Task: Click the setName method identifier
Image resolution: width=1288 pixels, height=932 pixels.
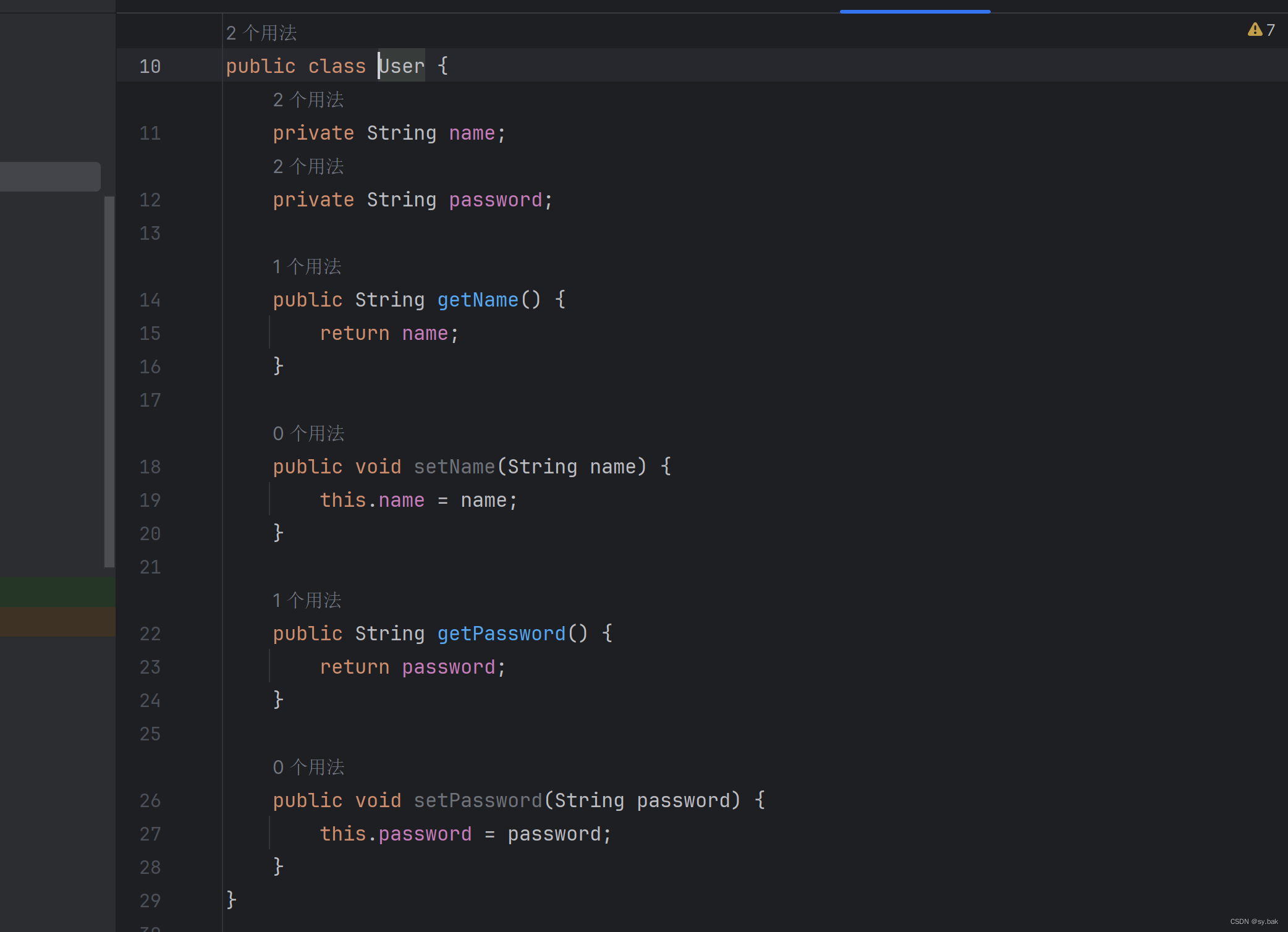Action: 454,467
